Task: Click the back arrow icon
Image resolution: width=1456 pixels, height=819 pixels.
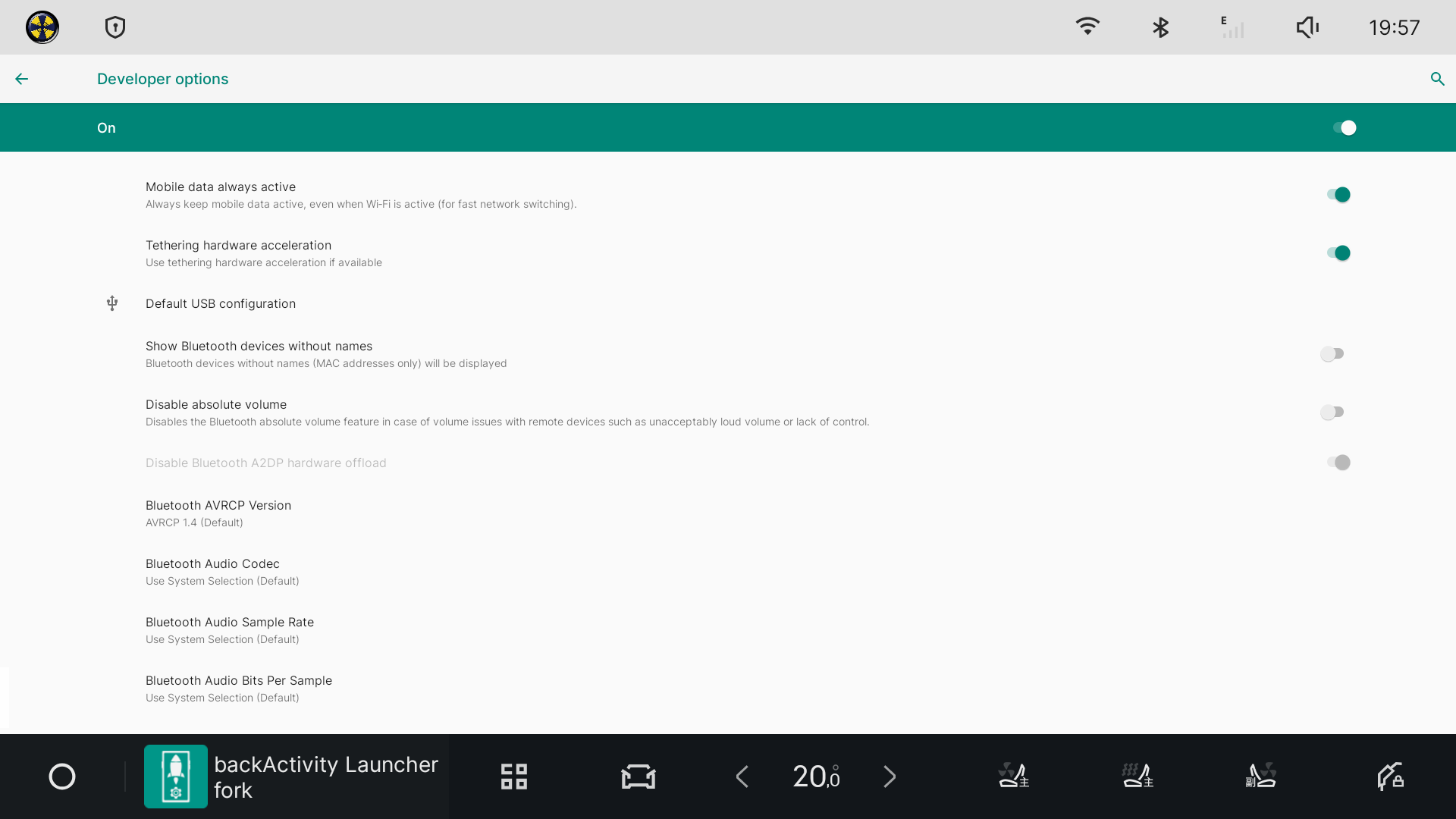Action: tap(21, 79)
